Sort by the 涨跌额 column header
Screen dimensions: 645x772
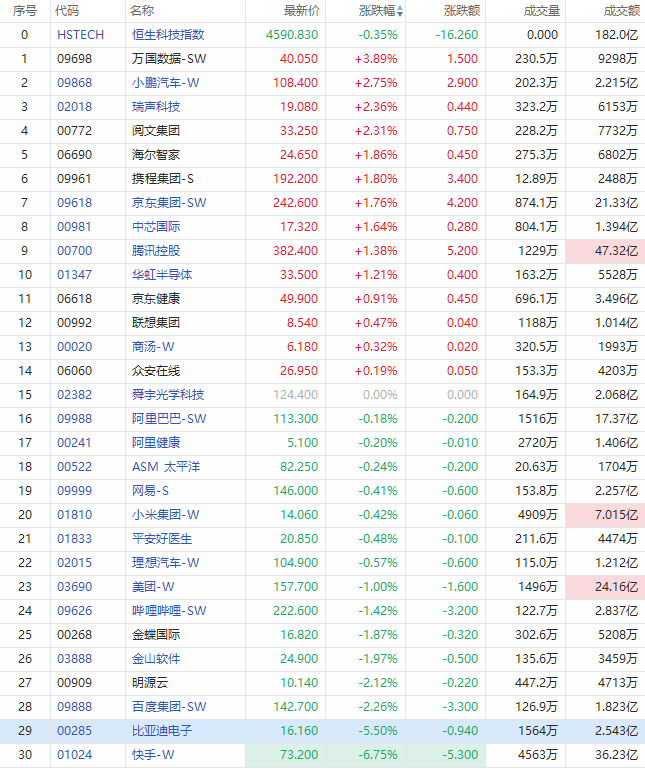[462, 11]
